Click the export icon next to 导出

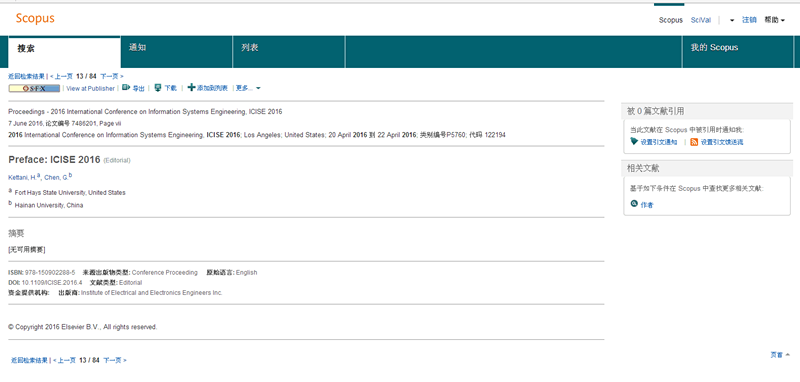(x=126, y=88)
